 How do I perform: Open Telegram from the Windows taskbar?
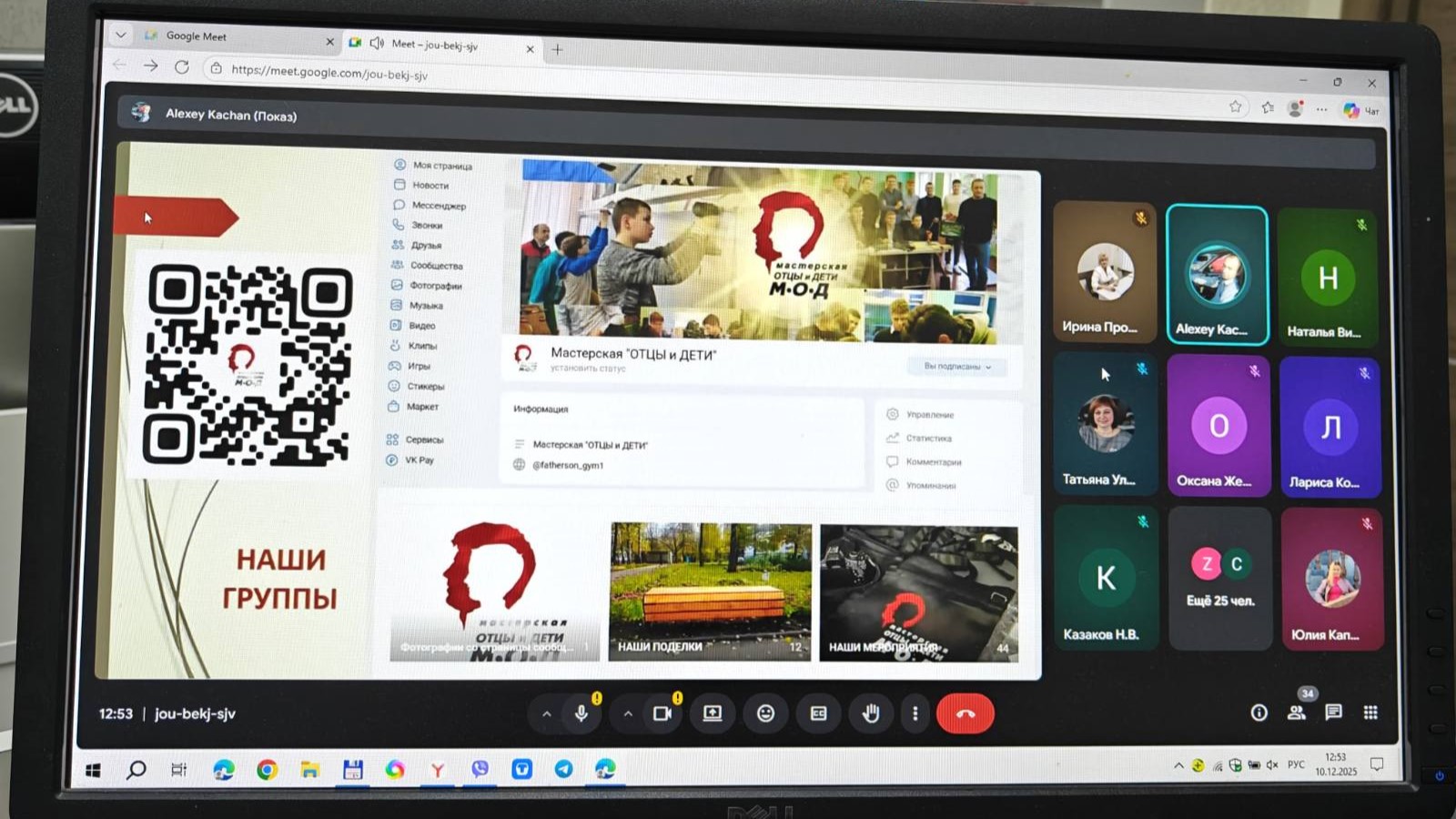coord(564,770)
